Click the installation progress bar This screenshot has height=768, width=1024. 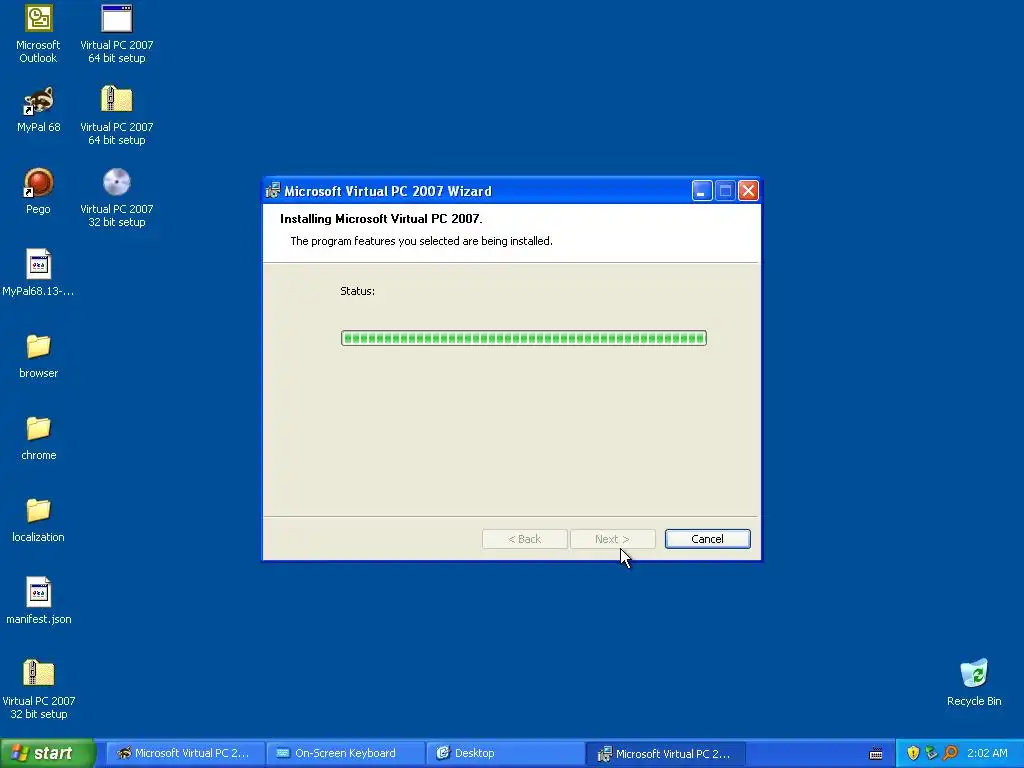[x=524, y=338]
